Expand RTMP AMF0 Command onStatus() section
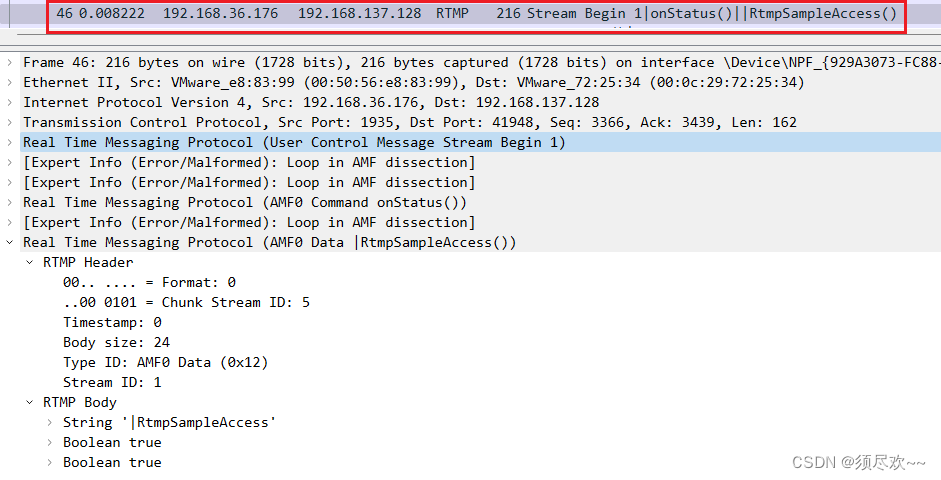Viewport: 941px width, 480px height. coord(10,203)
